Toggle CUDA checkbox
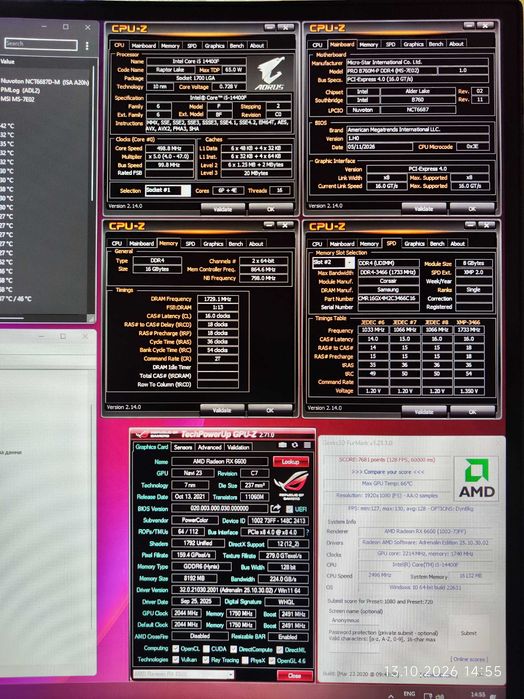This screenshot has width=524, height=699. point(206,649)
